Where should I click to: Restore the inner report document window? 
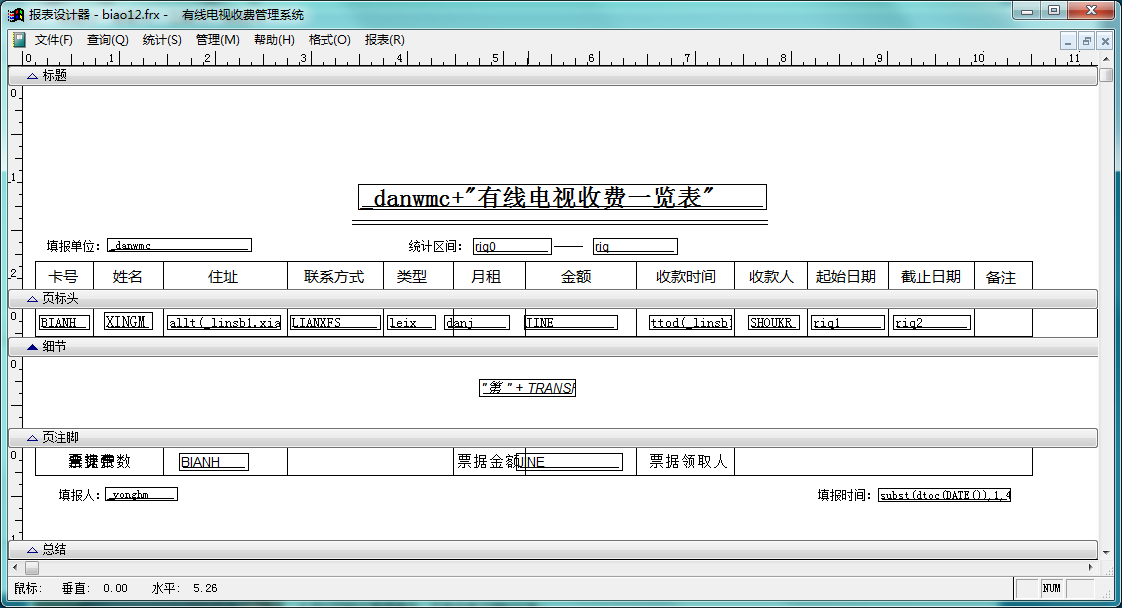click(1086, 41)
